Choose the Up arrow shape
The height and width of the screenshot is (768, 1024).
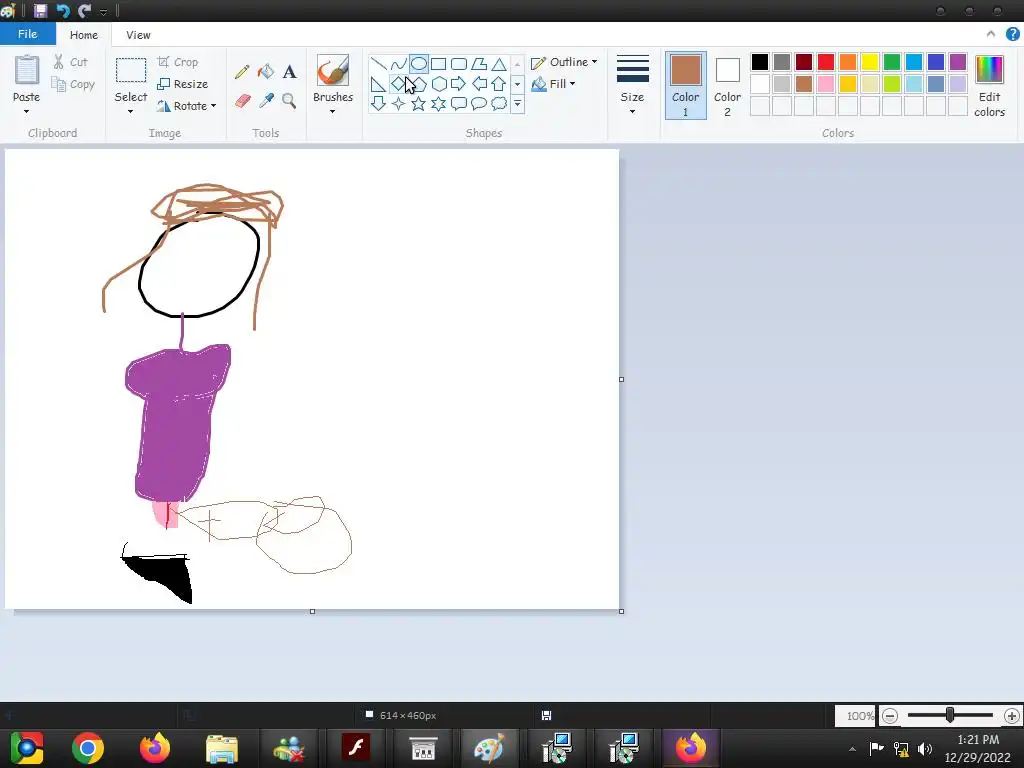[499, 84]
